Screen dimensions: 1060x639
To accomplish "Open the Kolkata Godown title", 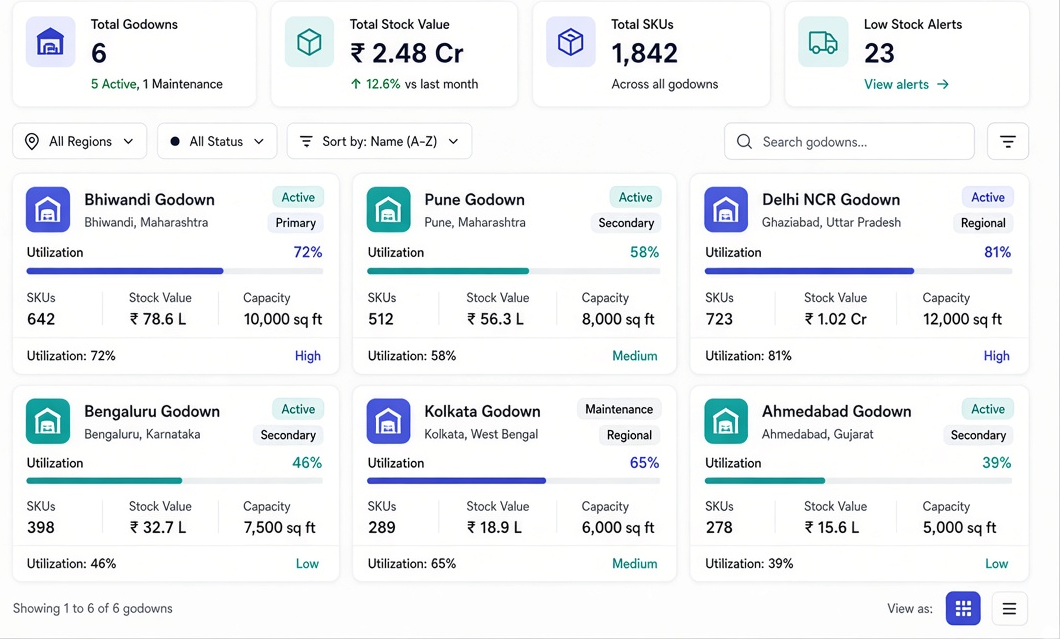I will [x=483, y=411].
